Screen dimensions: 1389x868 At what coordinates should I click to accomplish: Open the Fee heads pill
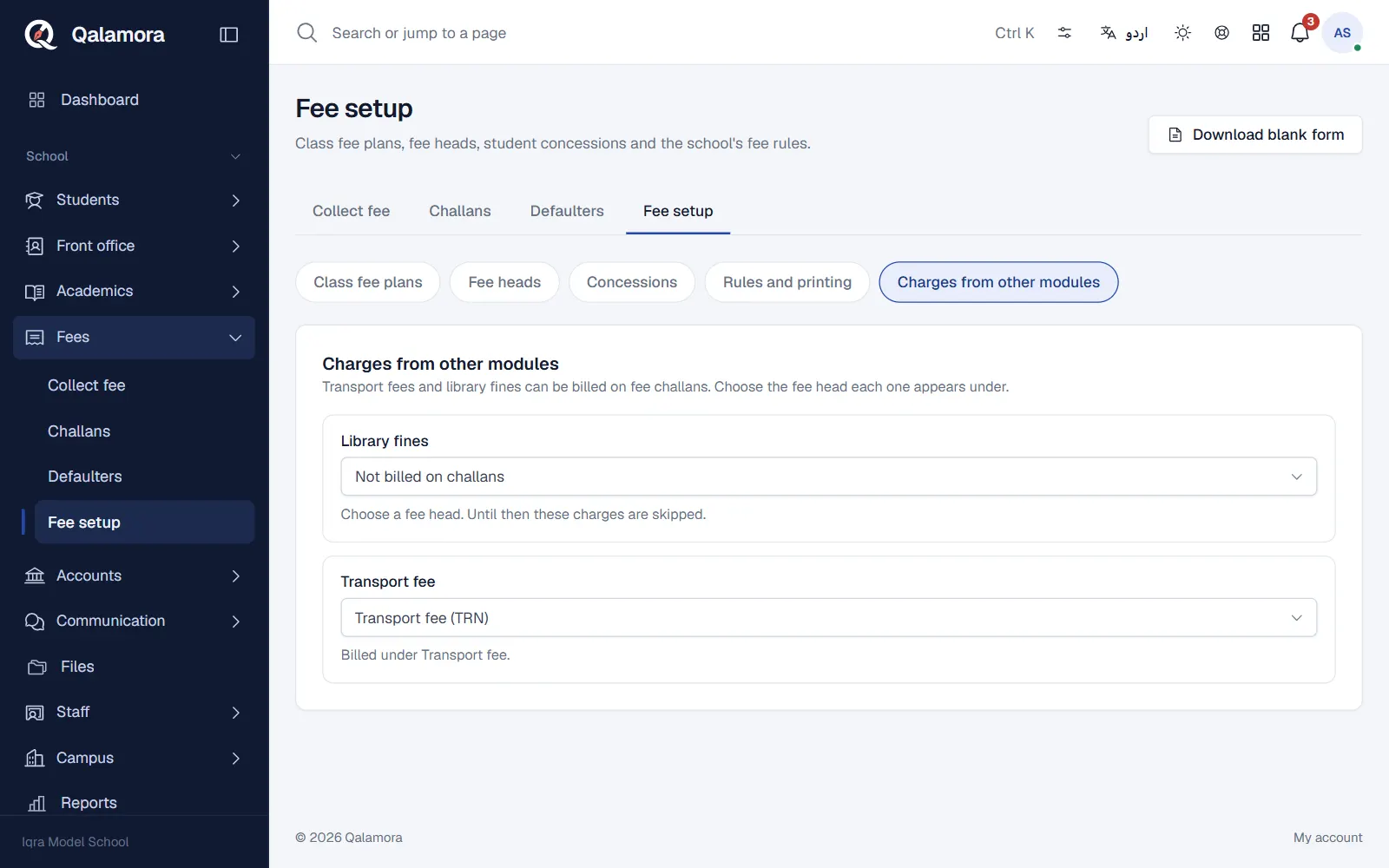pyautogui.click(x=504, y=282)
